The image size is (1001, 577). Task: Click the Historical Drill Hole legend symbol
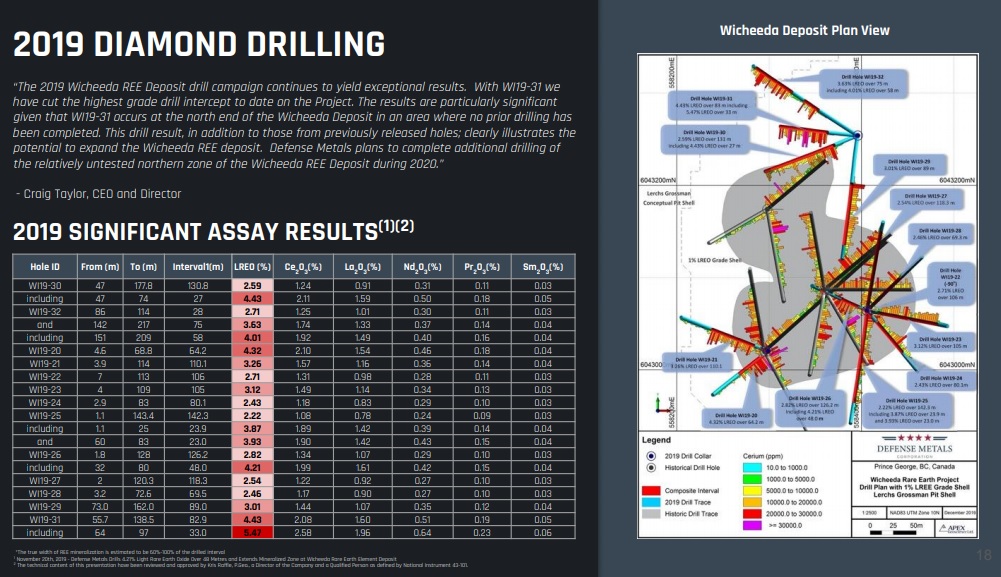tap(651, 467)
